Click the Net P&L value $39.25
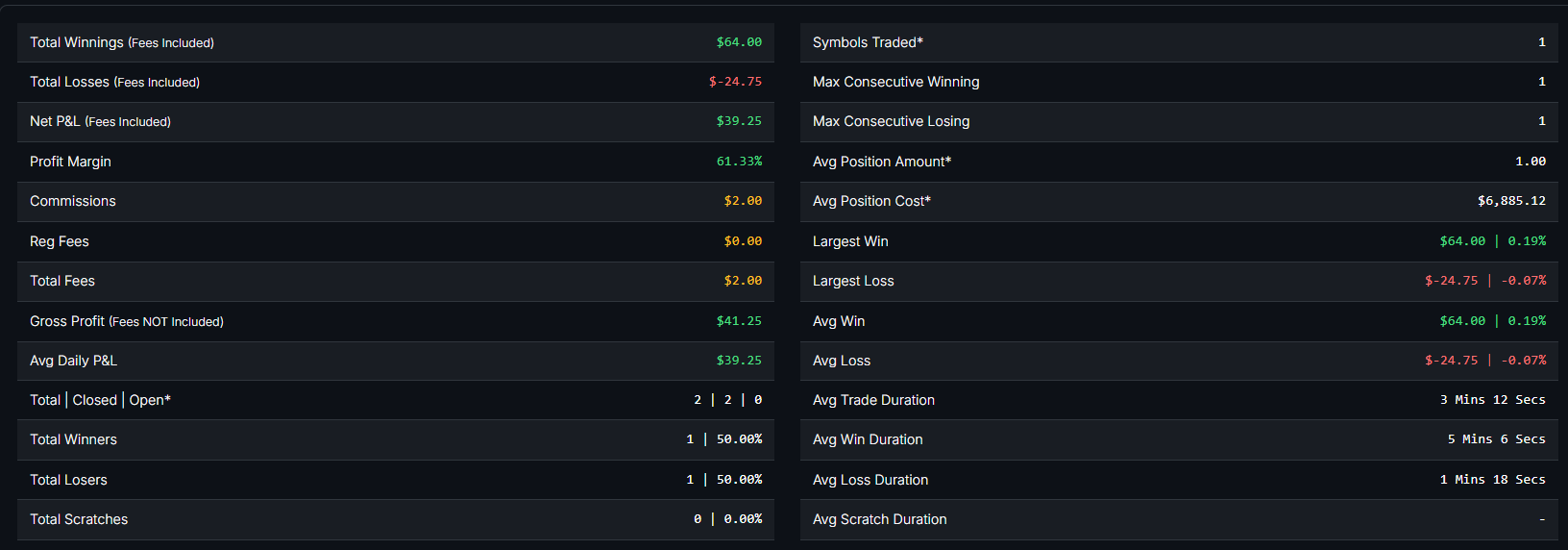Viewport: 1568px width, 550px height. point(739,121)
